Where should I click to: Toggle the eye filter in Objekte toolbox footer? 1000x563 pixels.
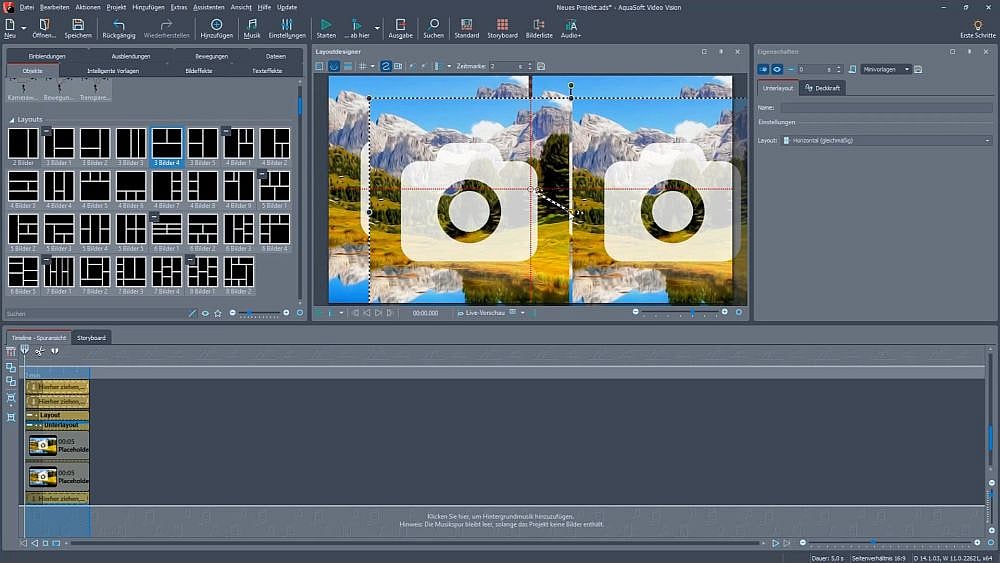point(205,313)
